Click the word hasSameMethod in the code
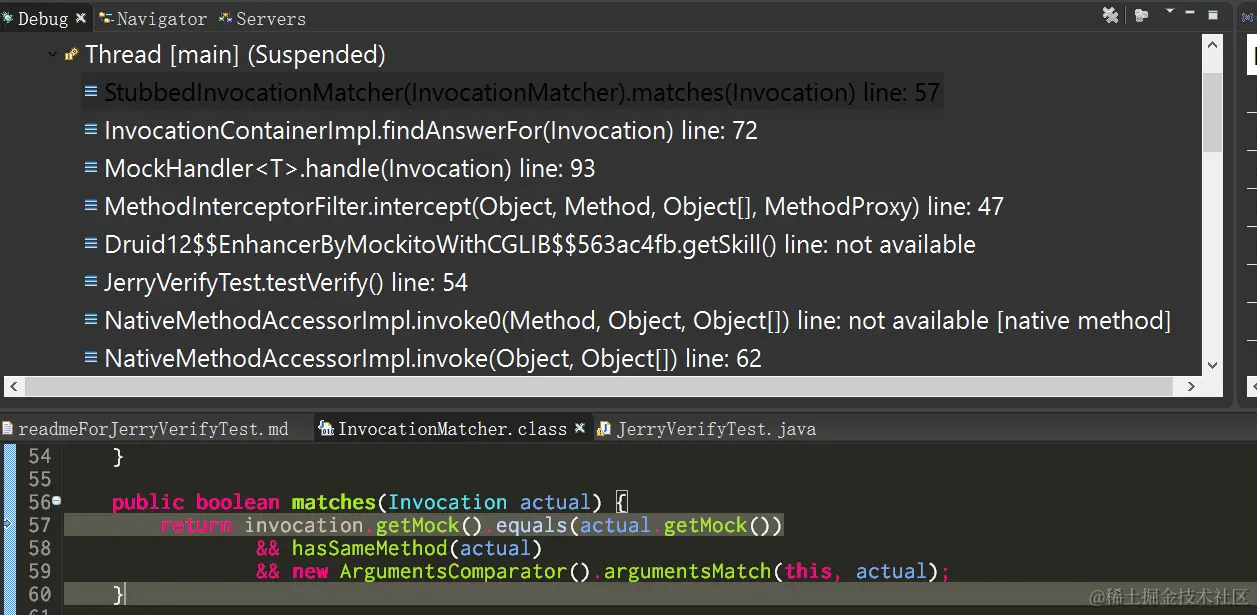1257x615 pixels. pyautogui.click(x=369, y=548)
